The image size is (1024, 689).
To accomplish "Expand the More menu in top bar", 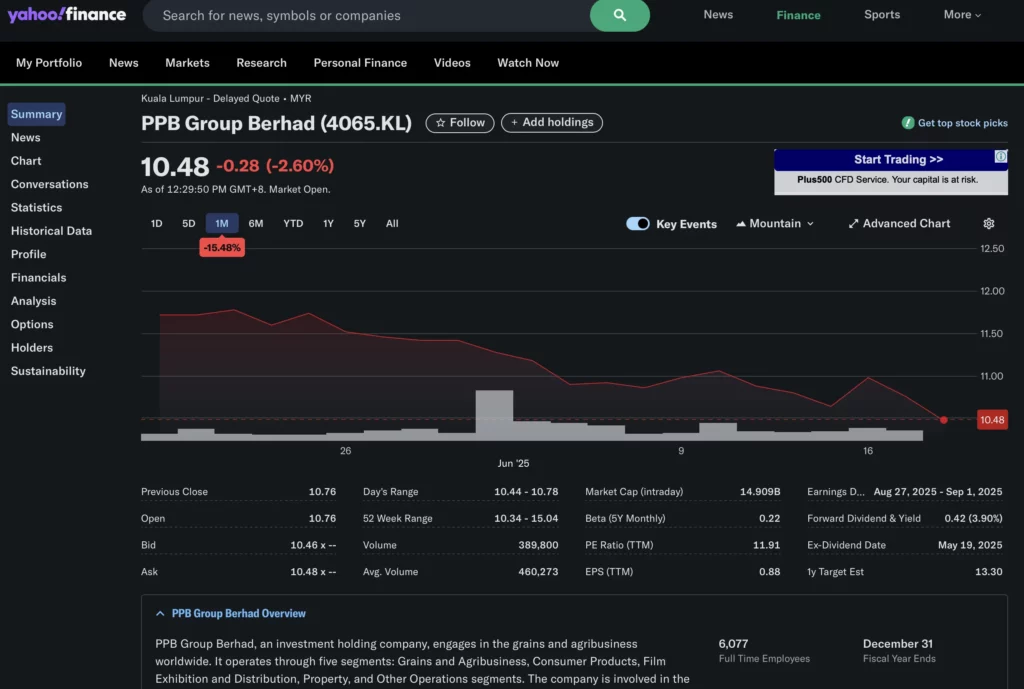I will tap(961, 14).
